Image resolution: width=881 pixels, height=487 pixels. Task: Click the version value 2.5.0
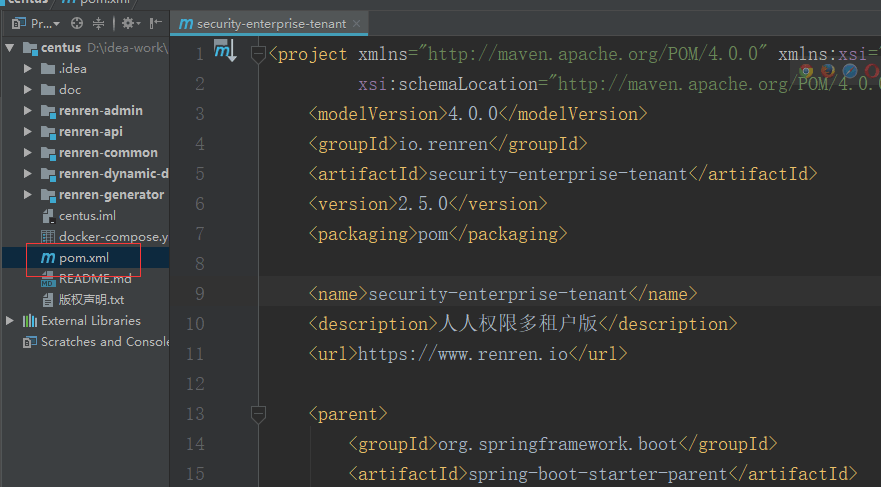click(x=423, y=204)
